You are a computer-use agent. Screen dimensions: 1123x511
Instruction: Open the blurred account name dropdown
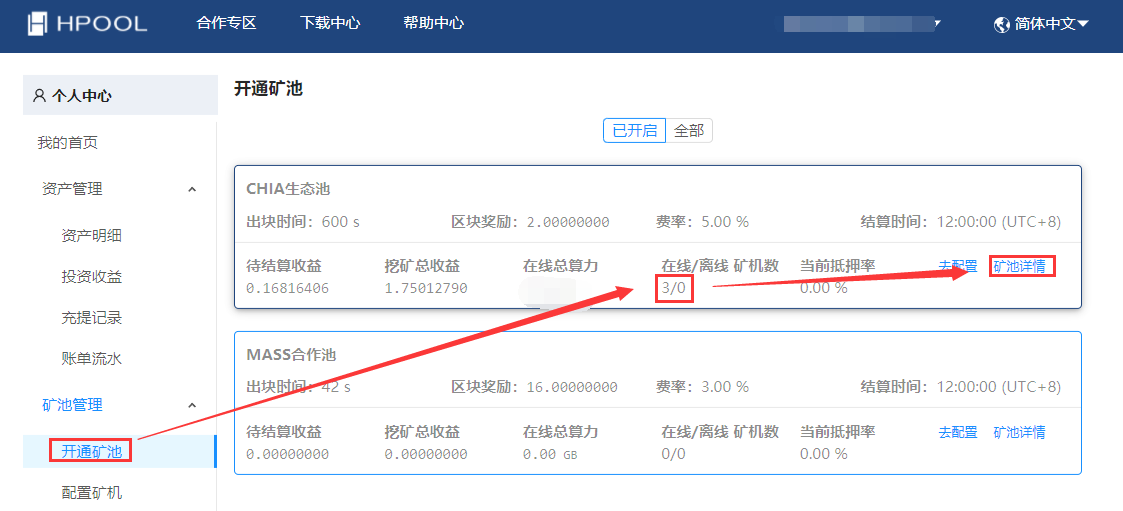coord(862,23)
